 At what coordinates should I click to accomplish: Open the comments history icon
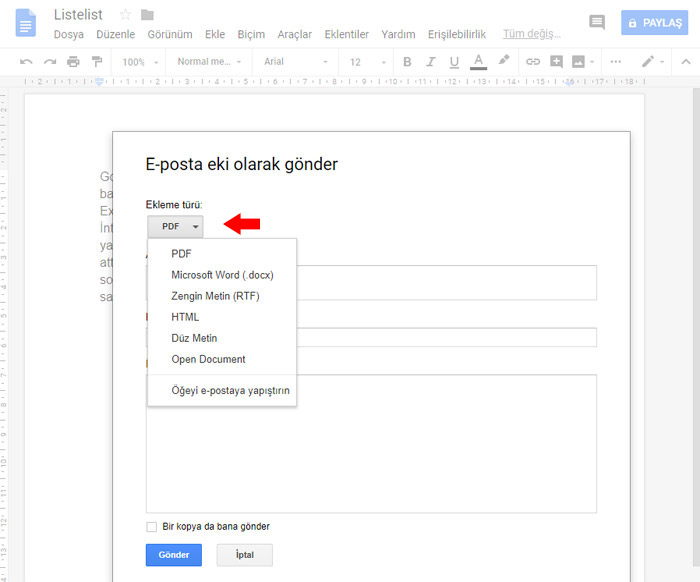click(x=597, y=22)
